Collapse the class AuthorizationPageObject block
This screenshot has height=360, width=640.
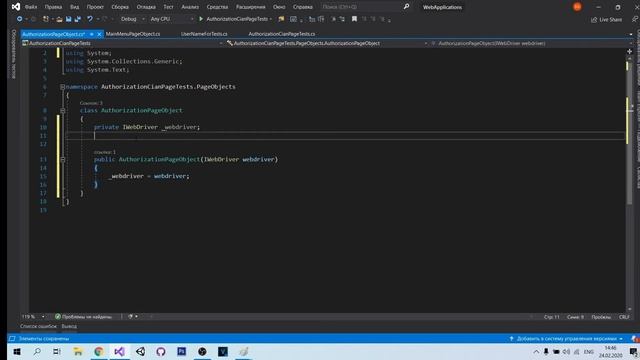pyautogui.click(x=62, y=111)
